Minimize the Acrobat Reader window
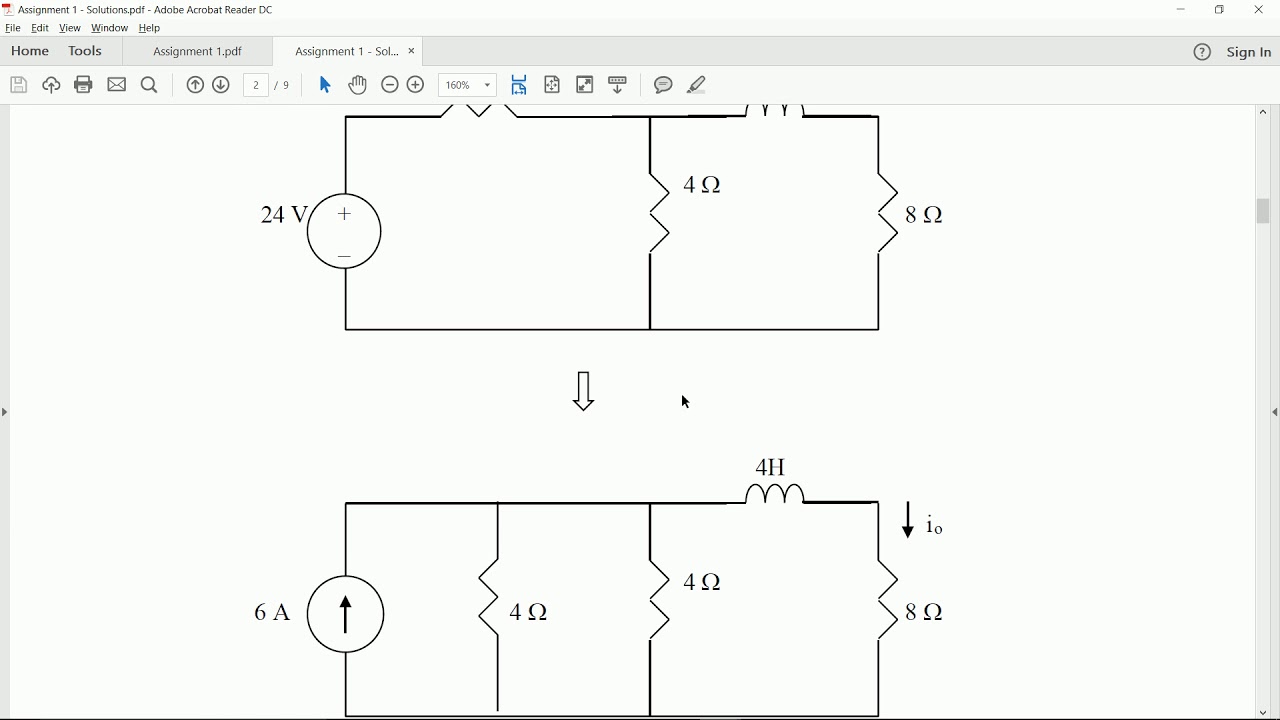The width and height of the screenshot is (1280, 720). click(x=1181, y=10)
